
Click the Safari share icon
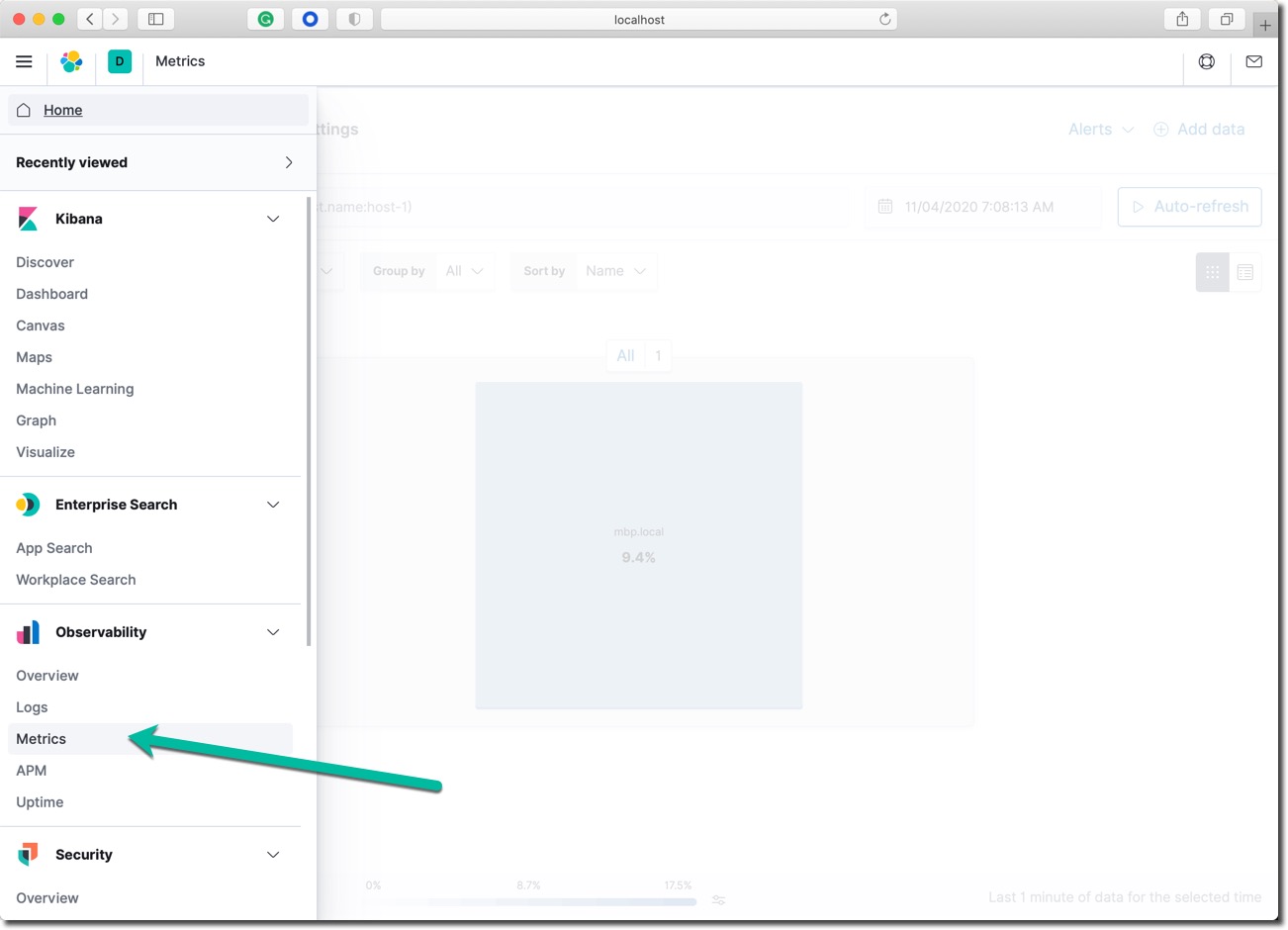[x=1182, y=19]
